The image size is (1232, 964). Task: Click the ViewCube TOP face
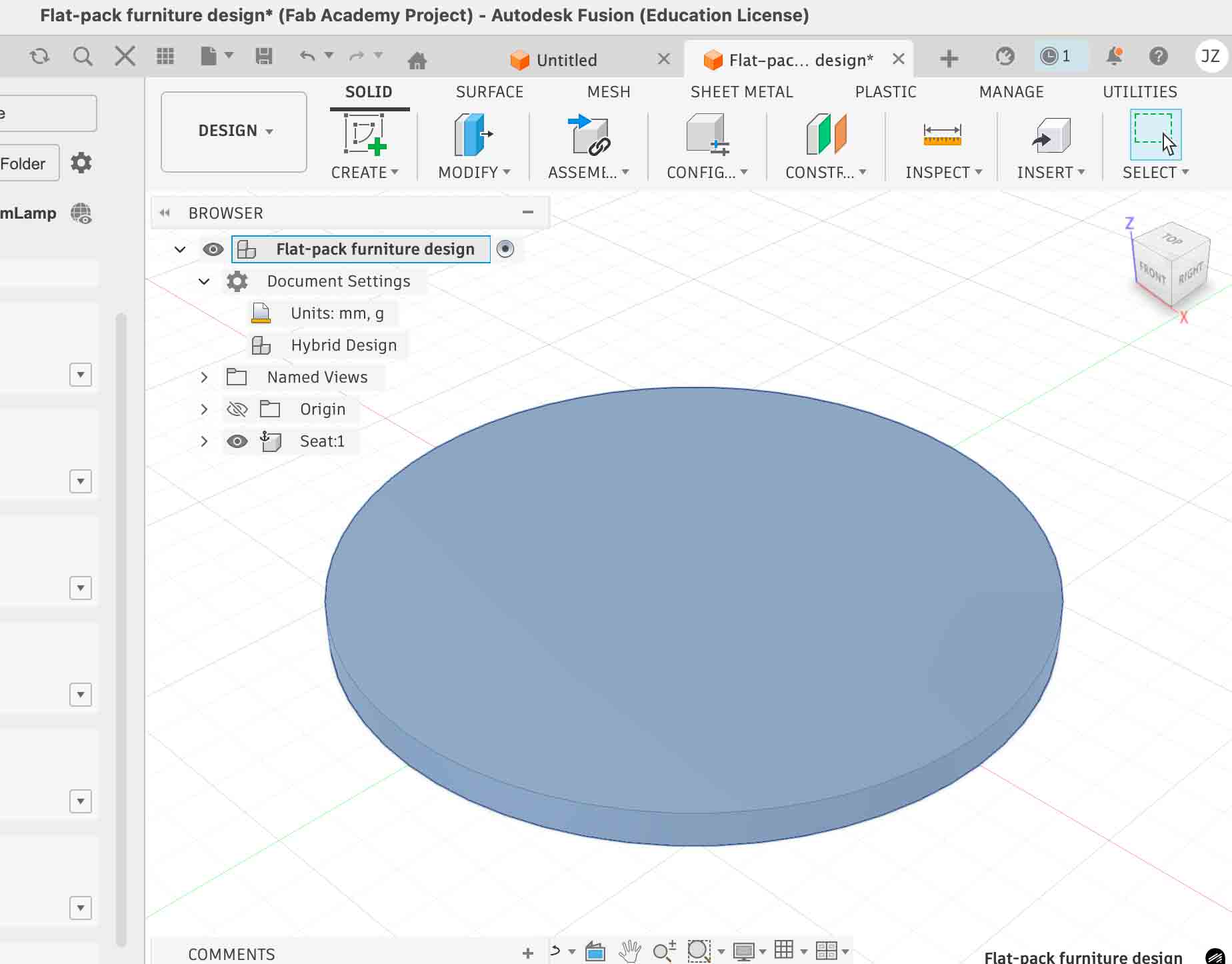coord(1173,239)
